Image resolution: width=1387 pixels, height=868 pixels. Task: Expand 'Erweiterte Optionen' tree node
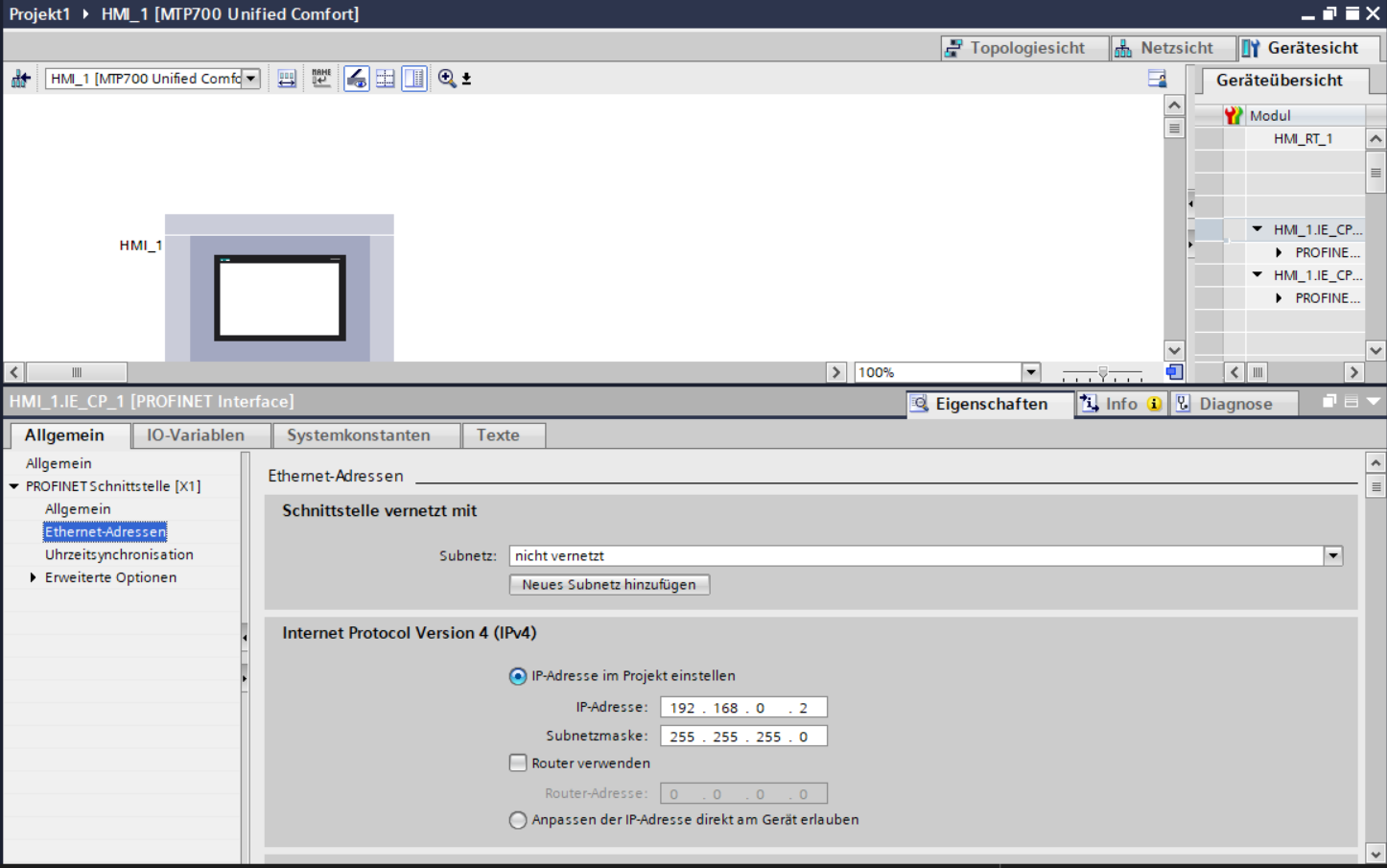coord(34,577)
